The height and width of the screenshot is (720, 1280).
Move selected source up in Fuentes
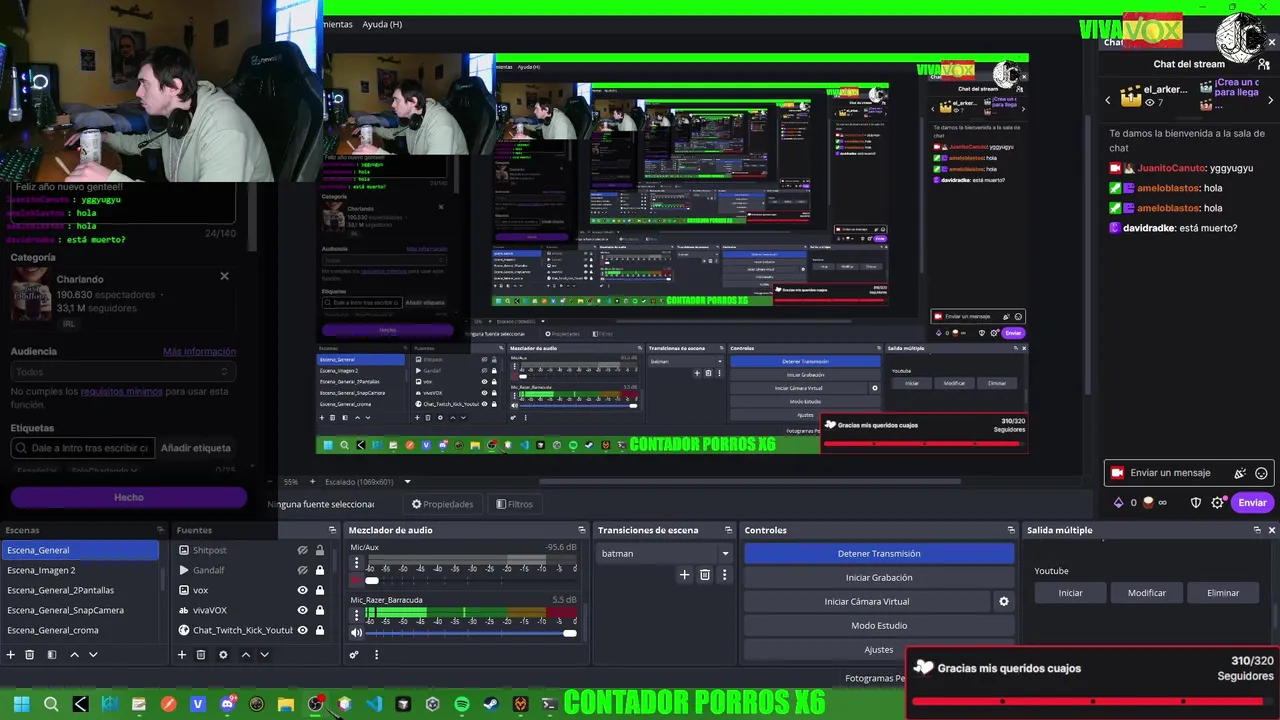click(245, 655)
